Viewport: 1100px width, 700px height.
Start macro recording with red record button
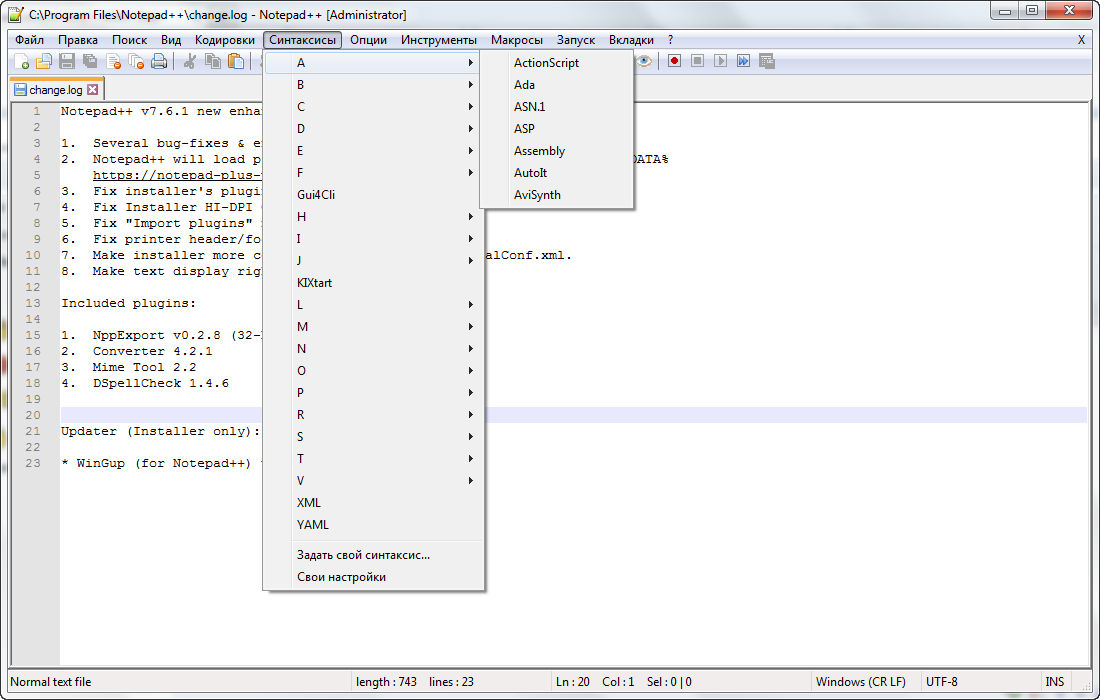click(x=675, y=61)
